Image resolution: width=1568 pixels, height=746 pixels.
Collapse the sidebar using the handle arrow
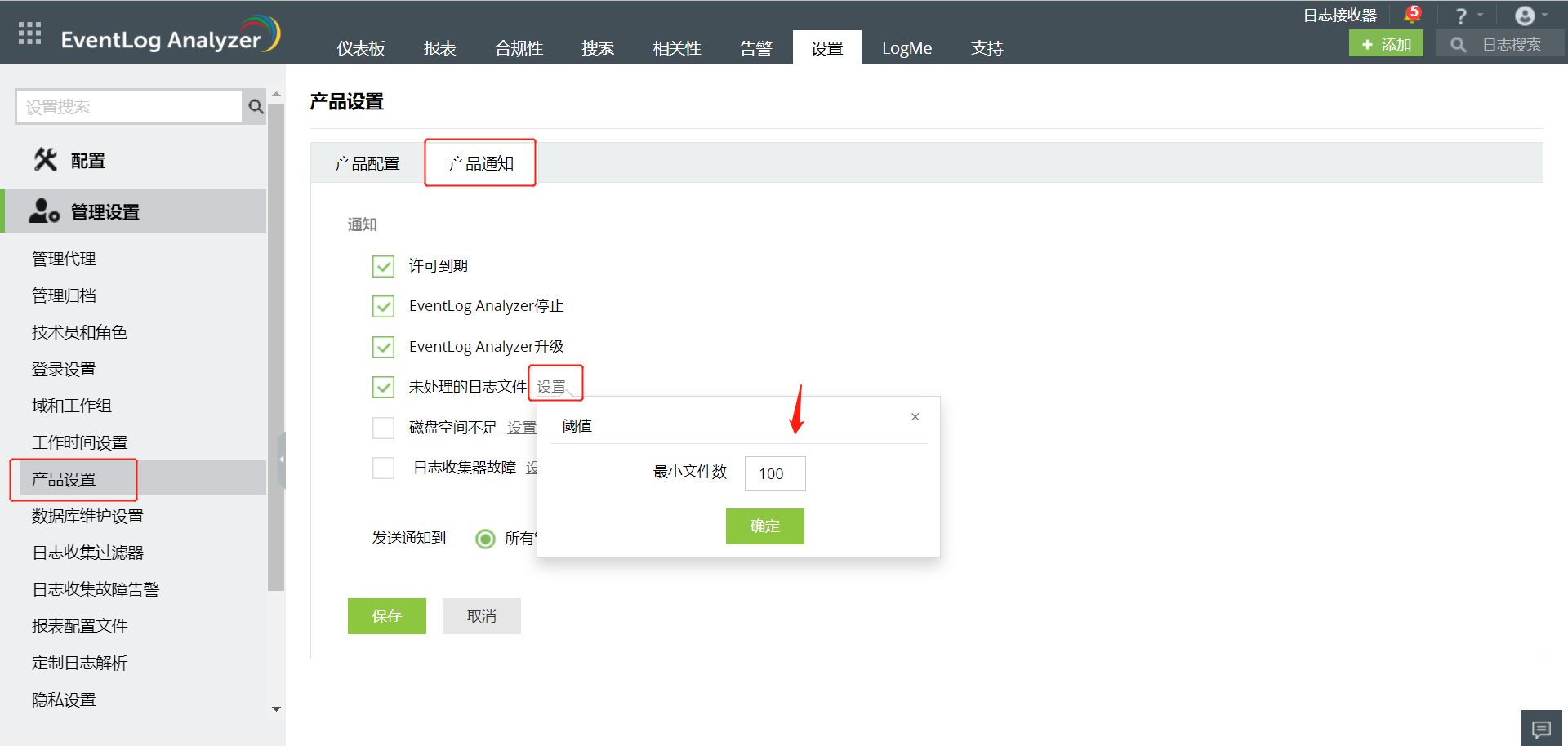281,460
